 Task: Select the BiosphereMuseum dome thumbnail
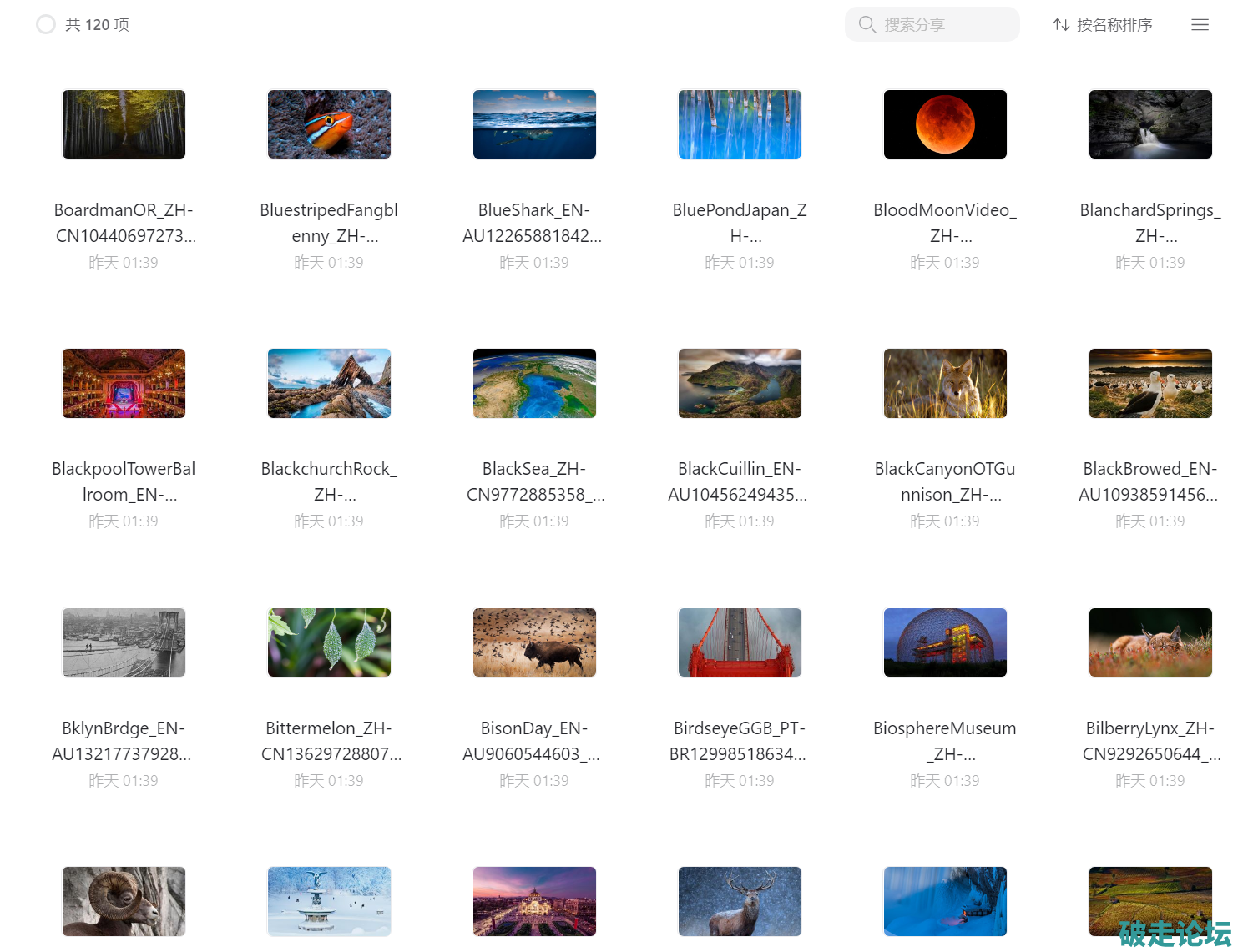(x=945, y=642)
